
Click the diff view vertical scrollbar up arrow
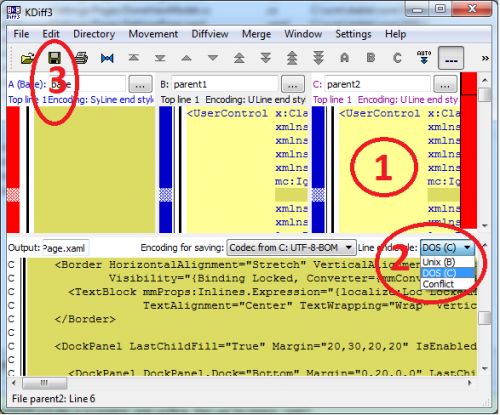pos(485,80)
